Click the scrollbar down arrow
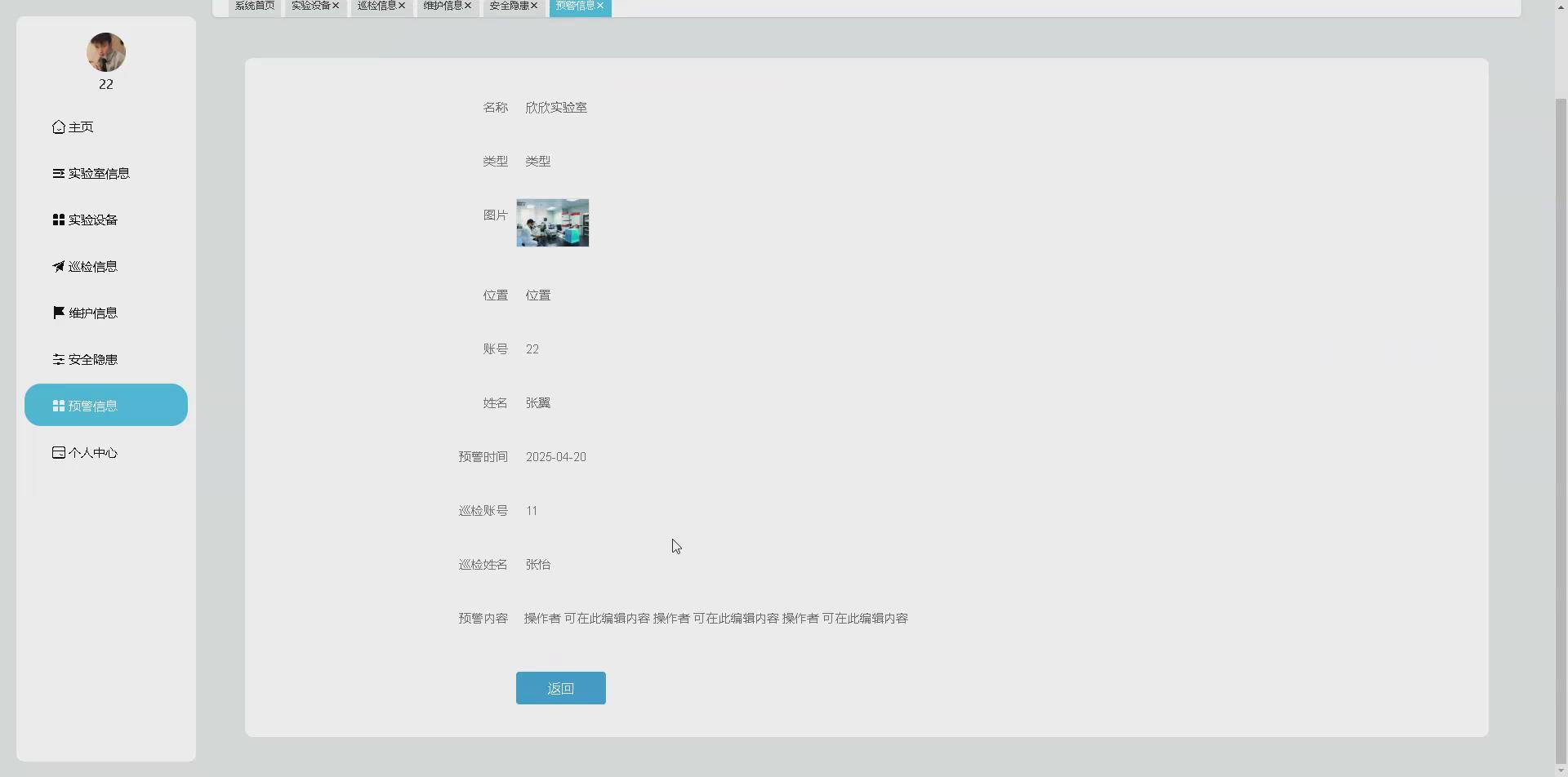 pos(1561,770)
